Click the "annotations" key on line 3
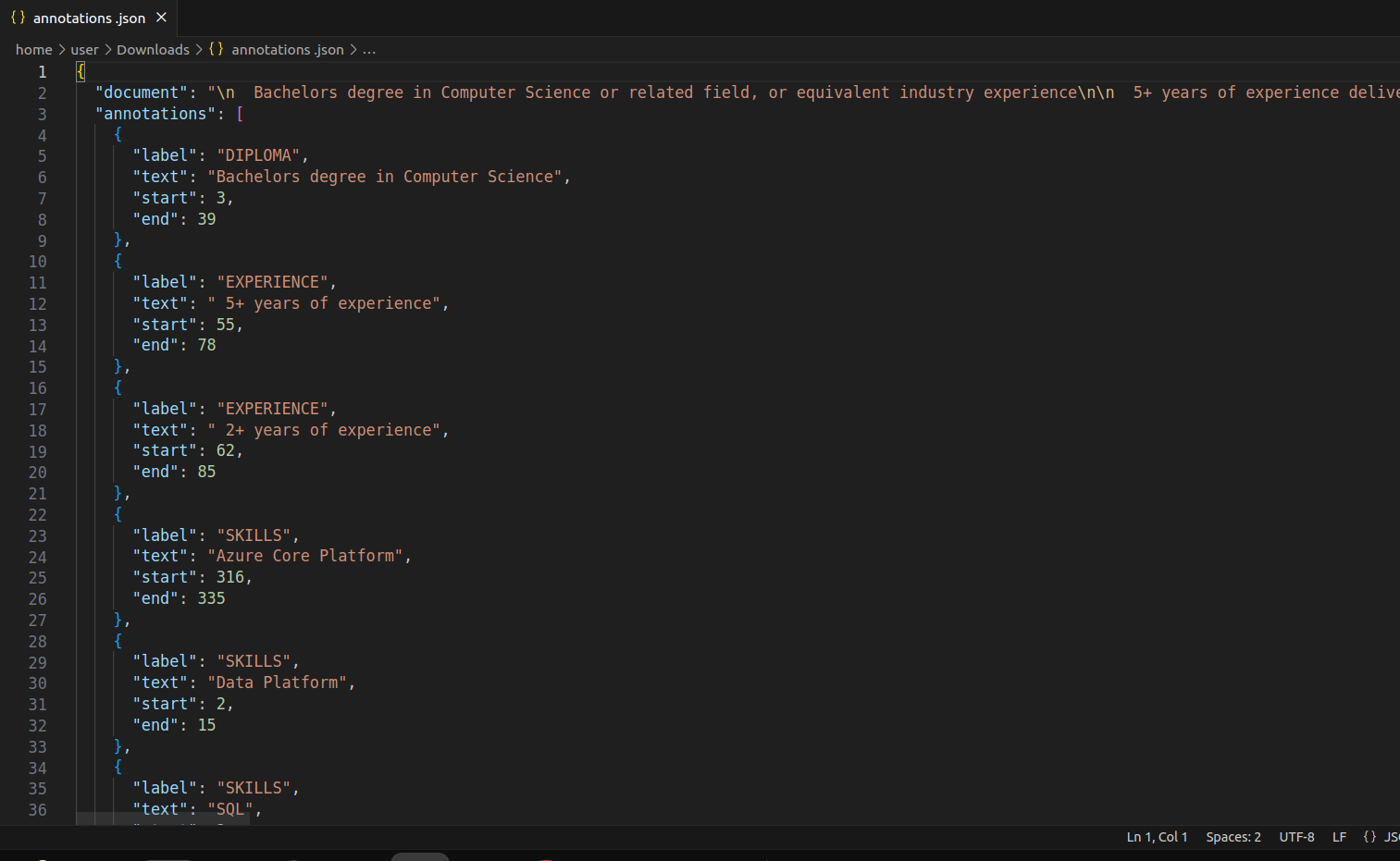The height and width of the screenshot is (861, 1400). click(155, 114)
